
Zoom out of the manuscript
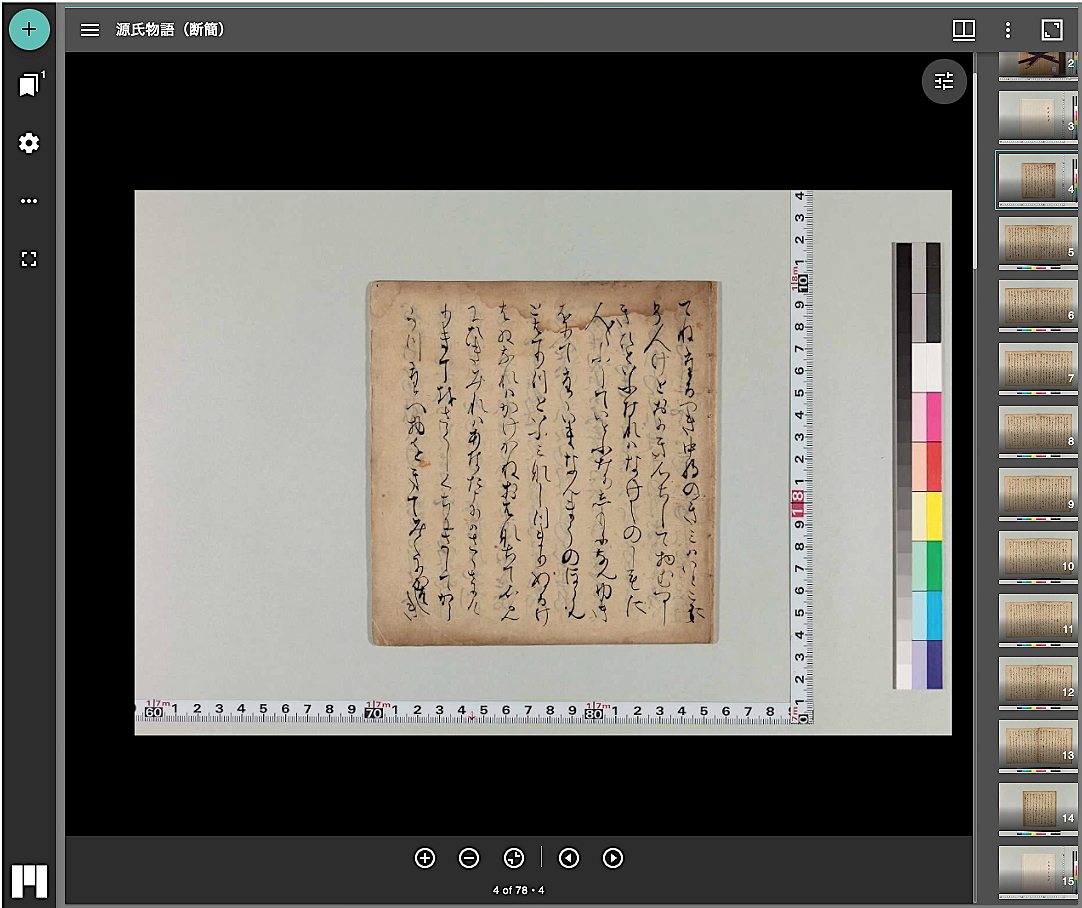tap(469, 858)
